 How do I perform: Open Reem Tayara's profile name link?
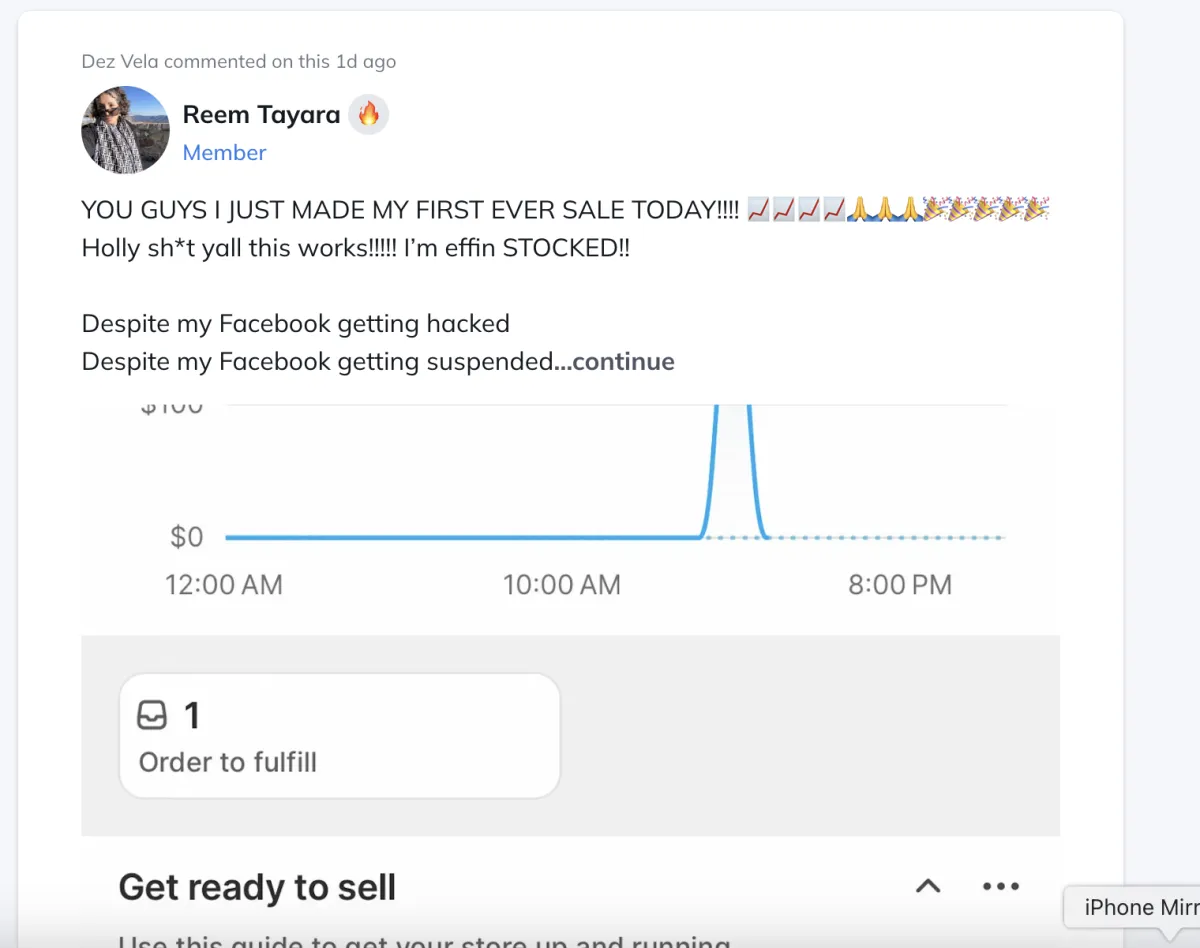click(261, 115)
